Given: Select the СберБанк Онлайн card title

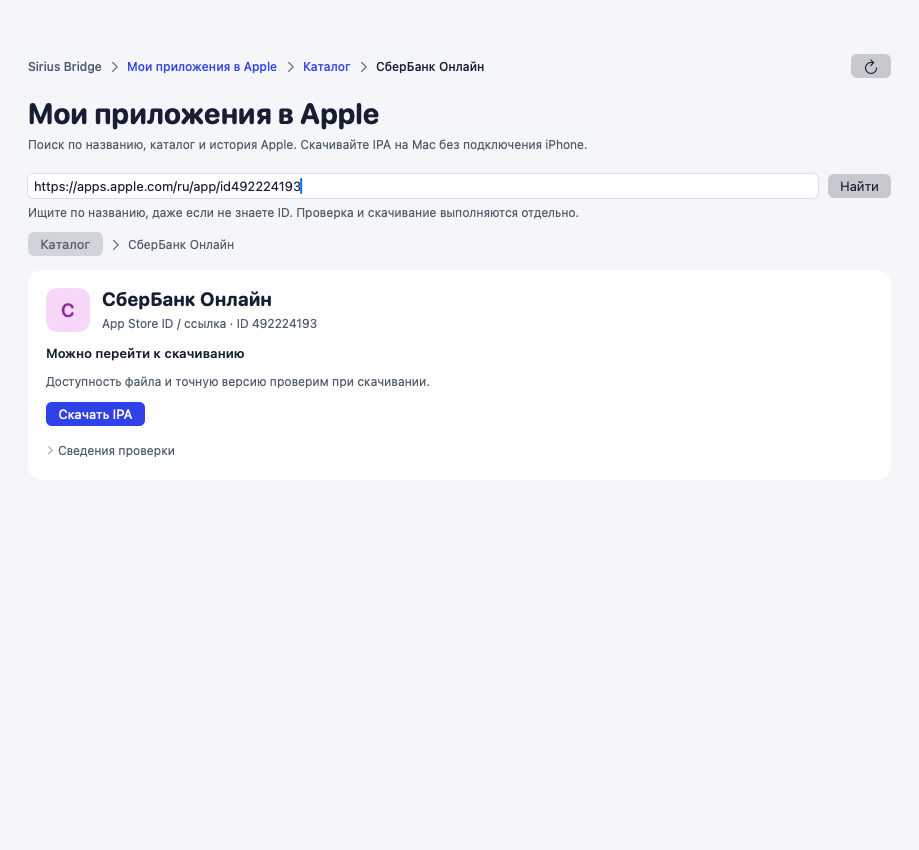Looking at the screenshot, I should [187, 300].
